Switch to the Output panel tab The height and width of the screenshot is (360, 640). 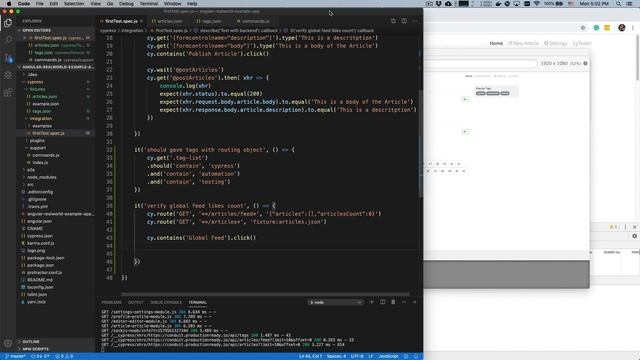(136, 302)
